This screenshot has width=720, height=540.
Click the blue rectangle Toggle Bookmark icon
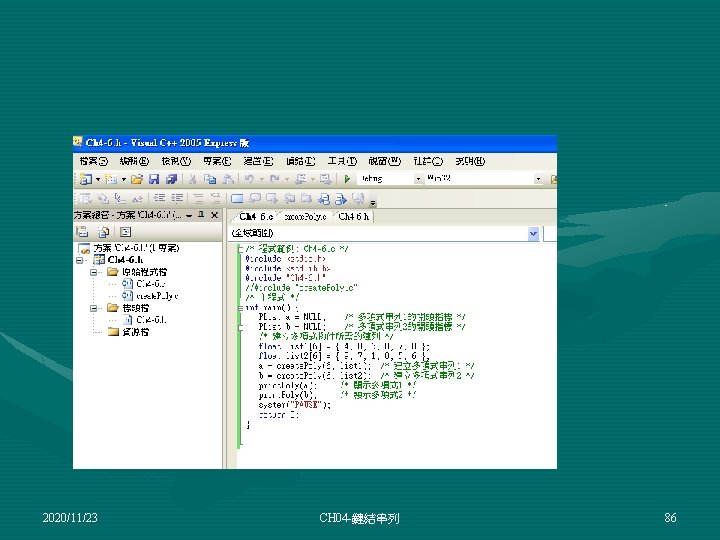[237, 198]
